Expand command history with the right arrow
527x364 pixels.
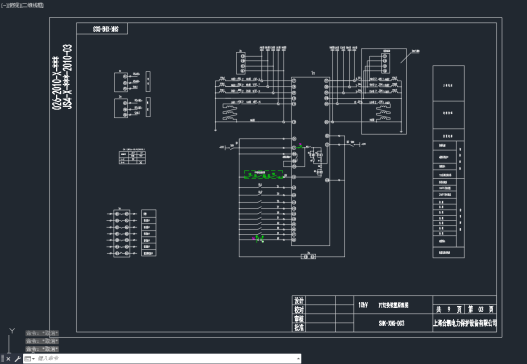tap(298, 359)
